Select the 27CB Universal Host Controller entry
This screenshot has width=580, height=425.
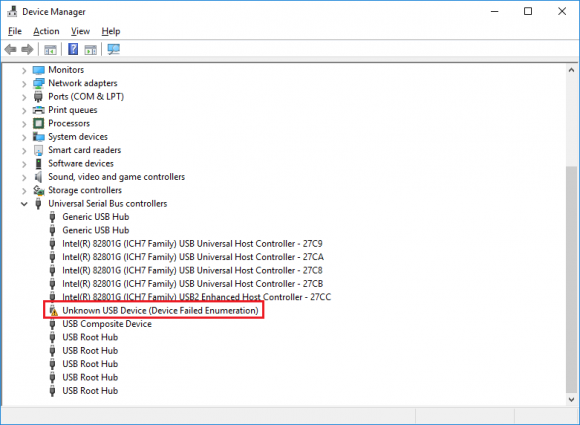192,284
